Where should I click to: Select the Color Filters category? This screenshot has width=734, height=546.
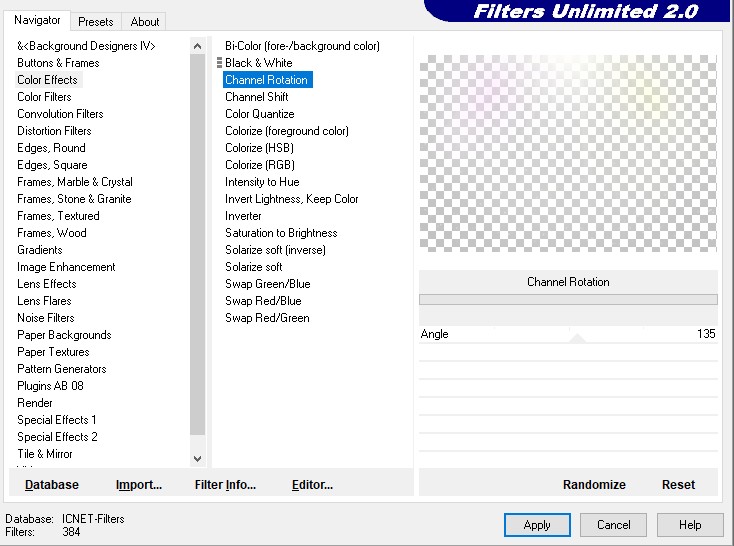44,97
